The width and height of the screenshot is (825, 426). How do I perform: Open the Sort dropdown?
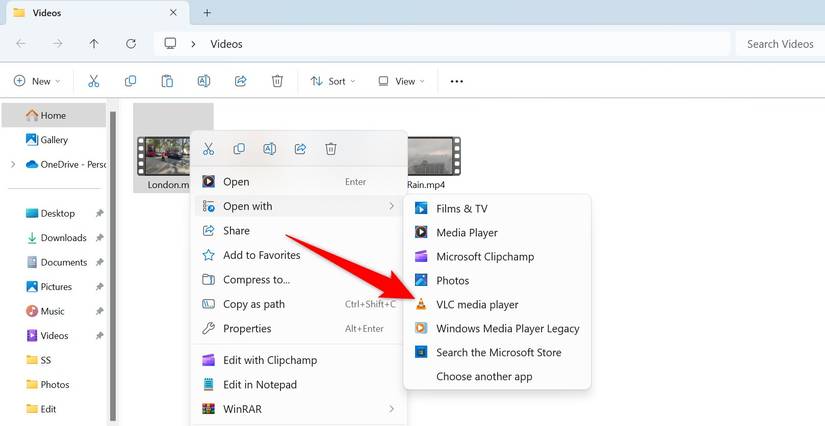pyautogui.click(x=333, y=81)
